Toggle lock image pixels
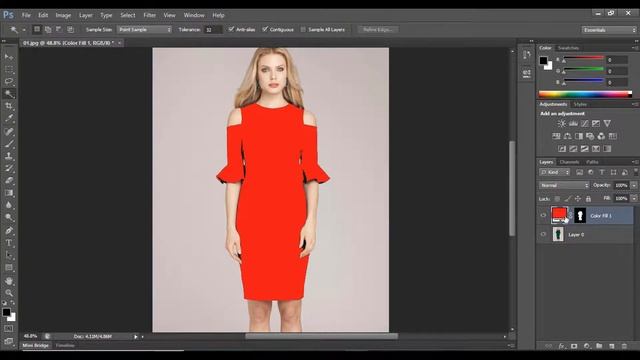Image resolution: width=640 pixels, height=360 pixels. [568, 199]
